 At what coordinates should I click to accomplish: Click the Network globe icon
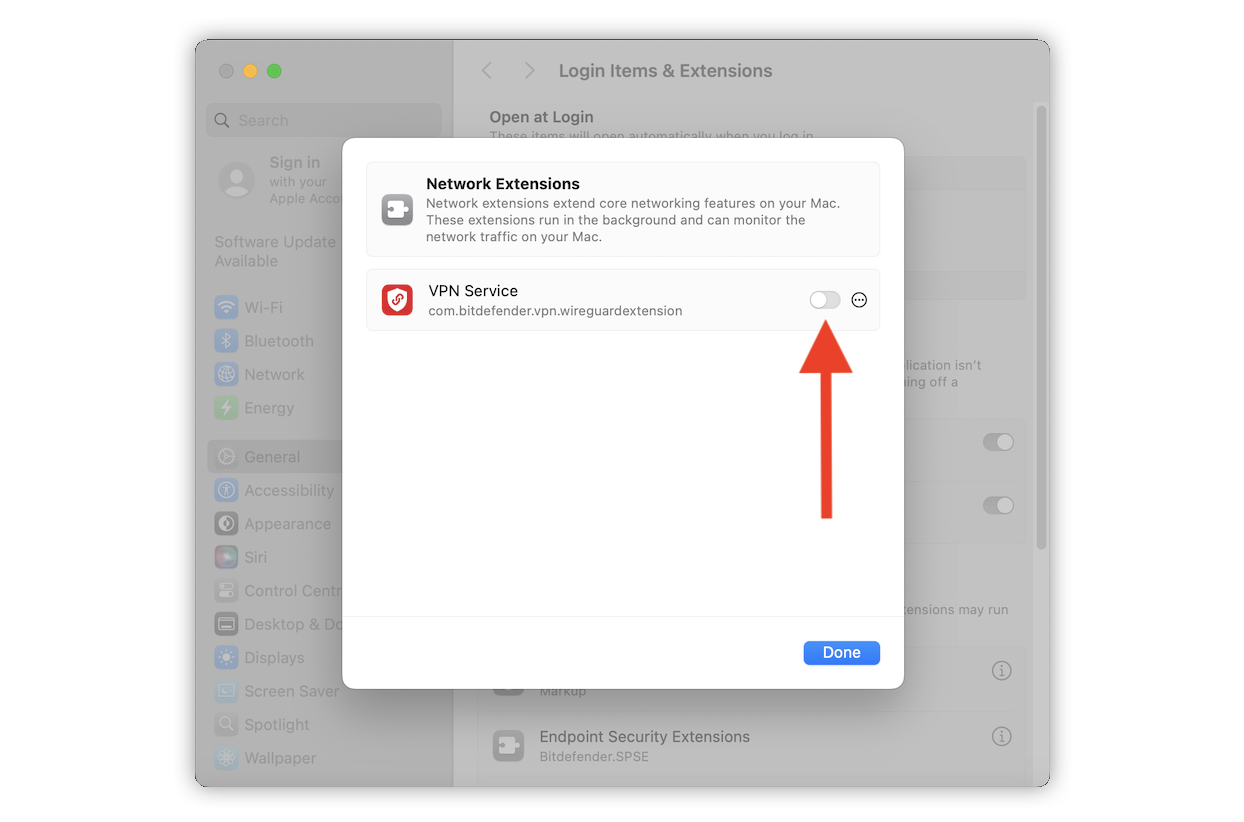click(226, 374)
